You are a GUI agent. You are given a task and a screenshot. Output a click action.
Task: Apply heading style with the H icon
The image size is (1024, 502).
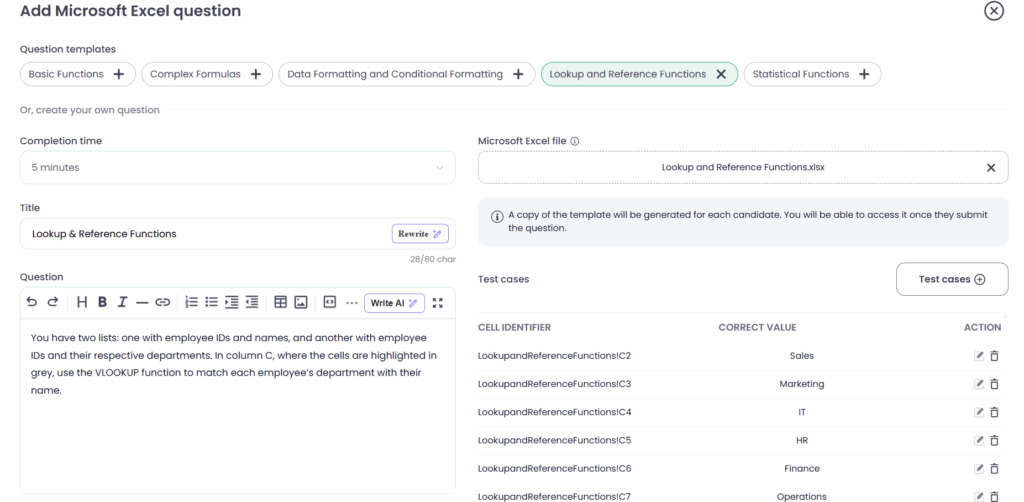pos(82,302)
